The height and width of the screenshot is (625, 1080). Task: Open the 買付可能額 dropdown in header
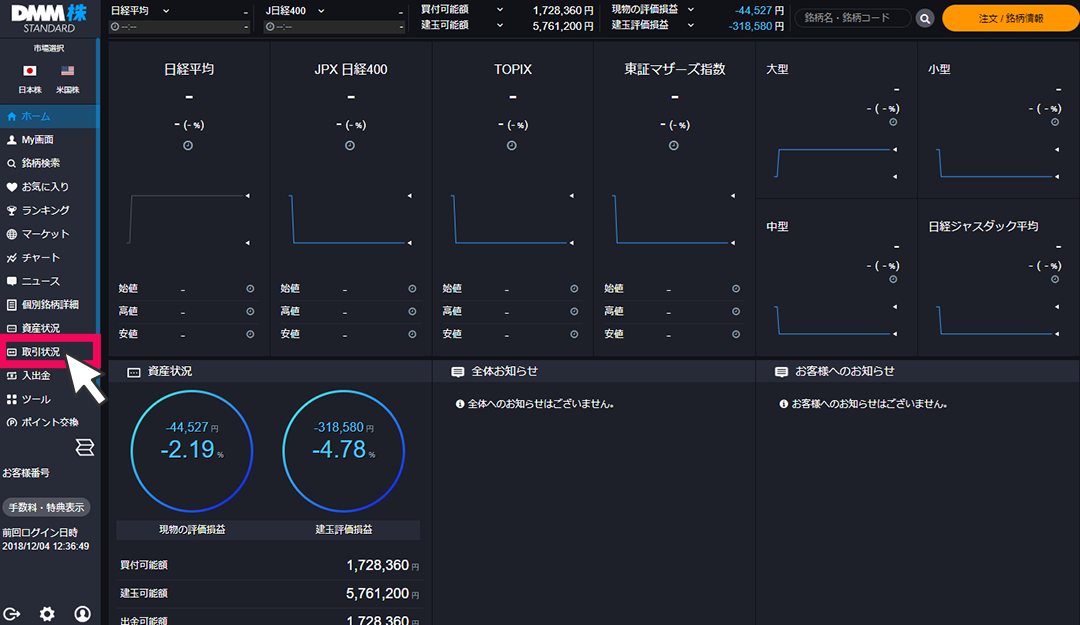point(498,10)
